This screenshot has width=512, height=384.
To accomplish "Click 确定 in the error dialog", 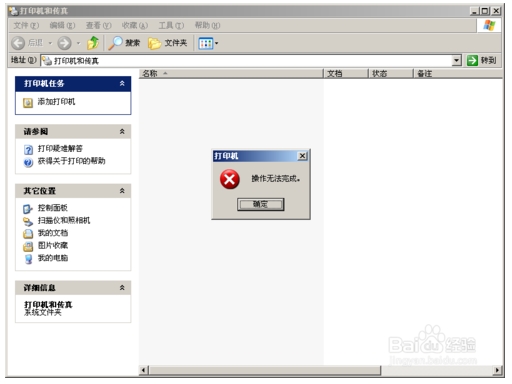I will pos(261,204).
